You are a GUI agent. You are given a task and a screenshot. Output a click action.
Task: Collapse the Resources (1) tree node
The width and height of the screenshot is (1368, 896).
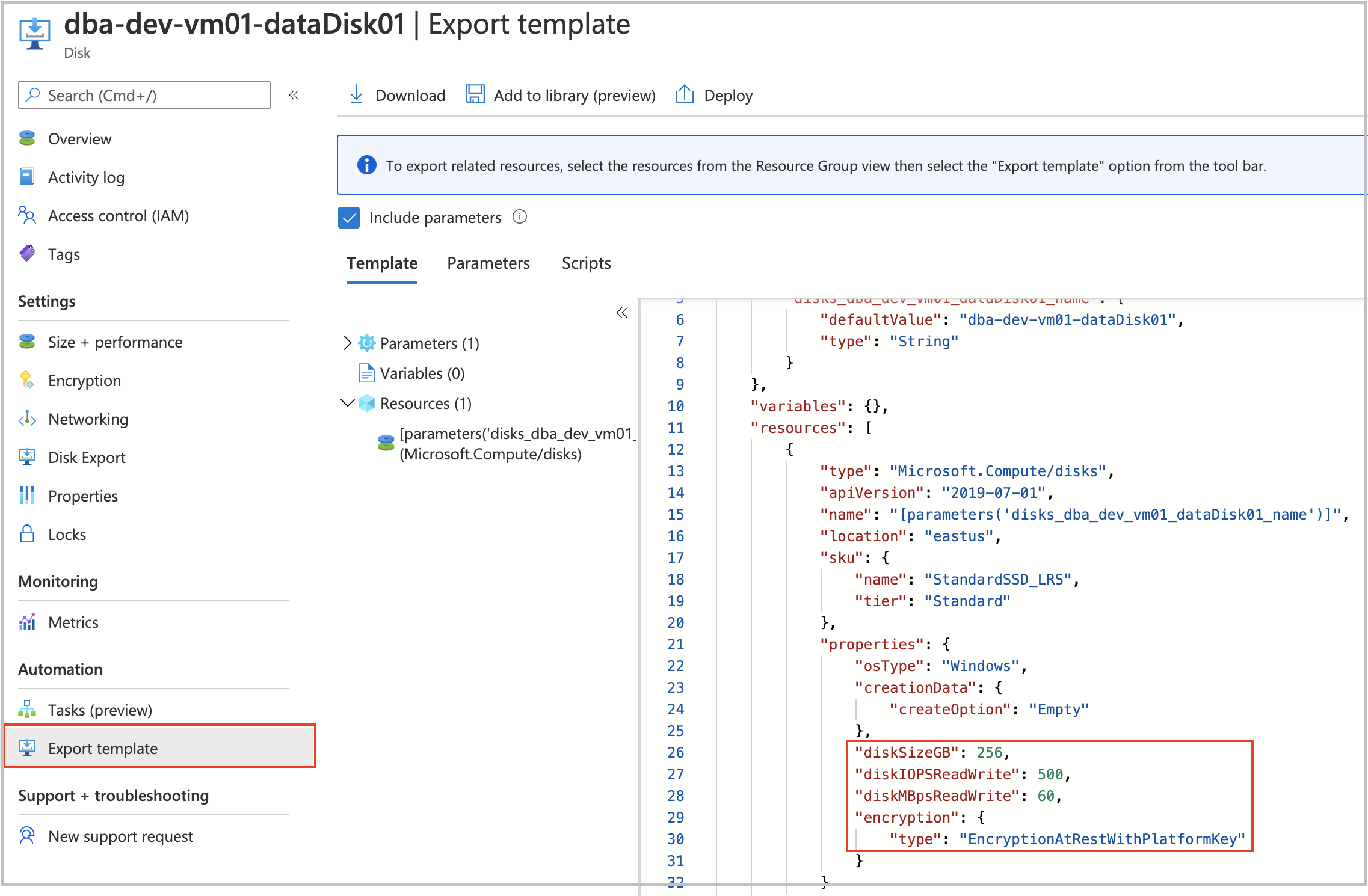click(x=347, y=403)
